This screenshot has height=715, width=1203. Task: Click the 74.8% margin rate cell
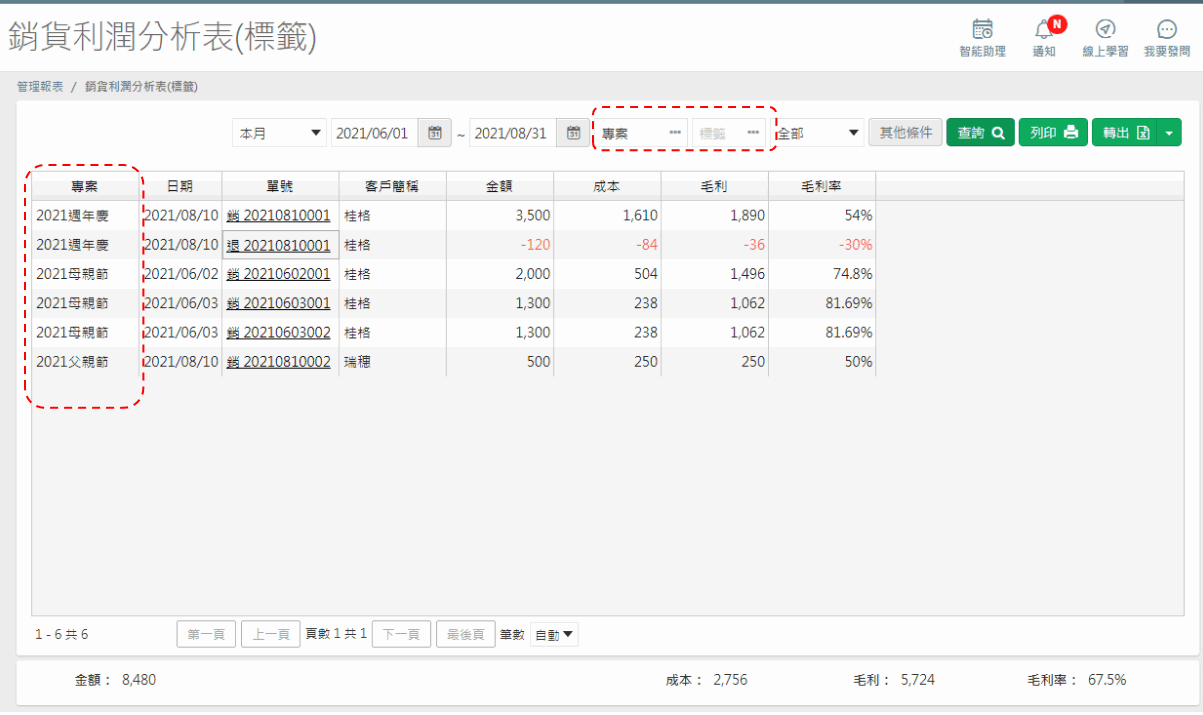click(x=822, y=274)
